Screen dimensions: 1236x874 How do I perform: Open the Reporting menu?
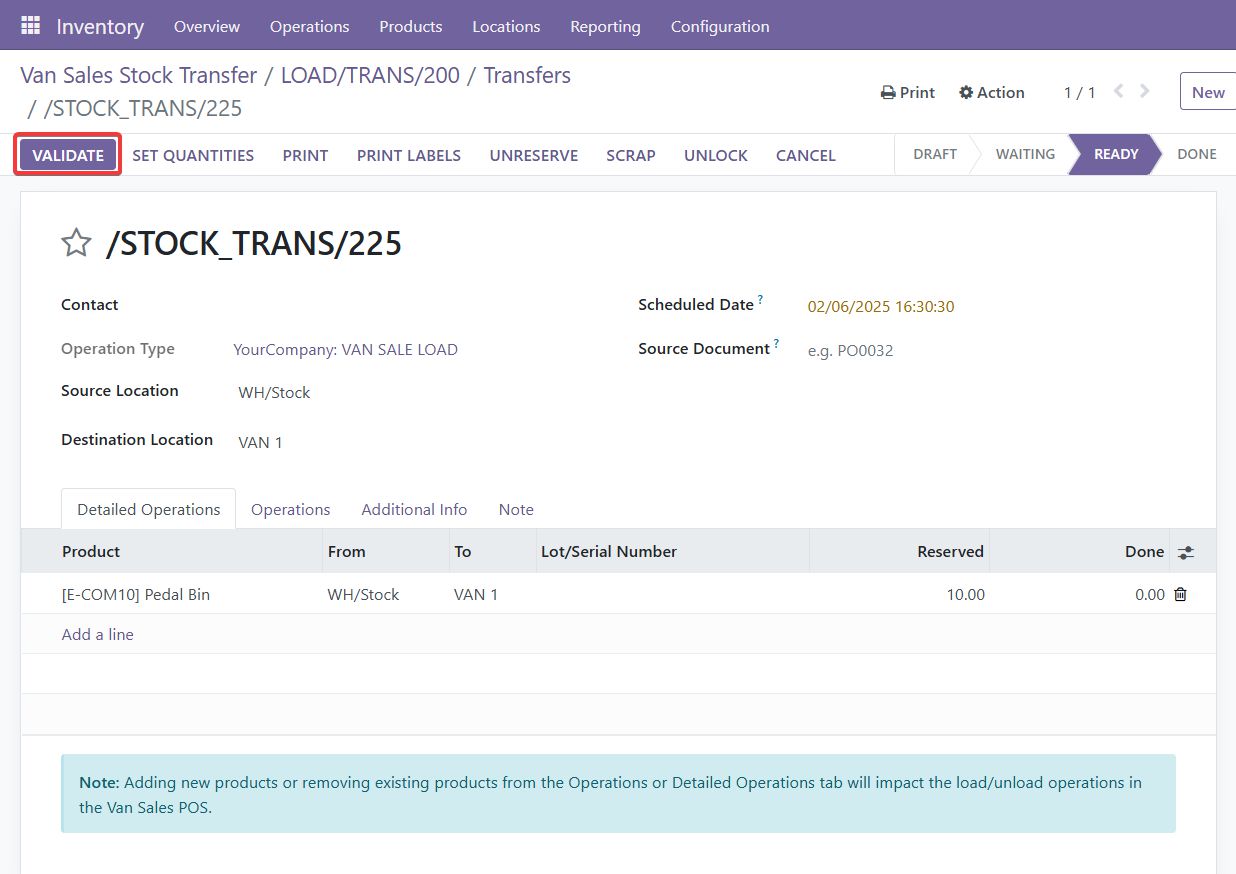tap(605, 26)
